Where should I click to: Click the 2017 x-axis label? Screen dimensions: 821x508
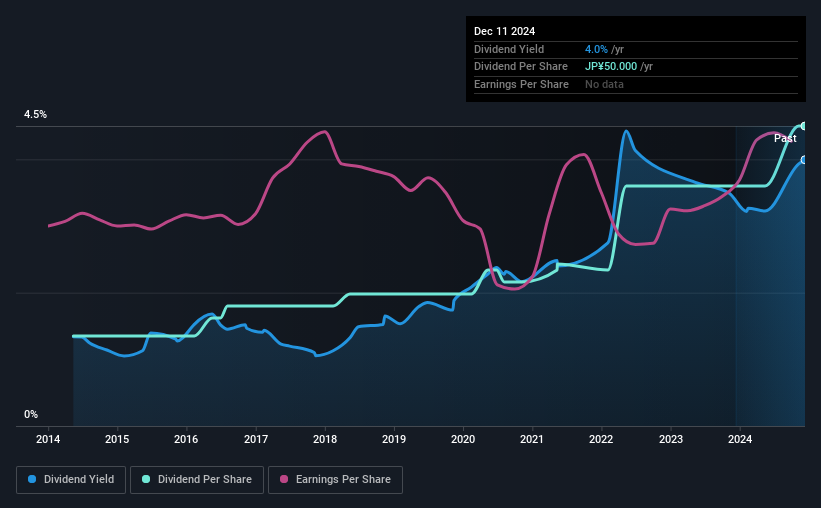tap(256, 439)
